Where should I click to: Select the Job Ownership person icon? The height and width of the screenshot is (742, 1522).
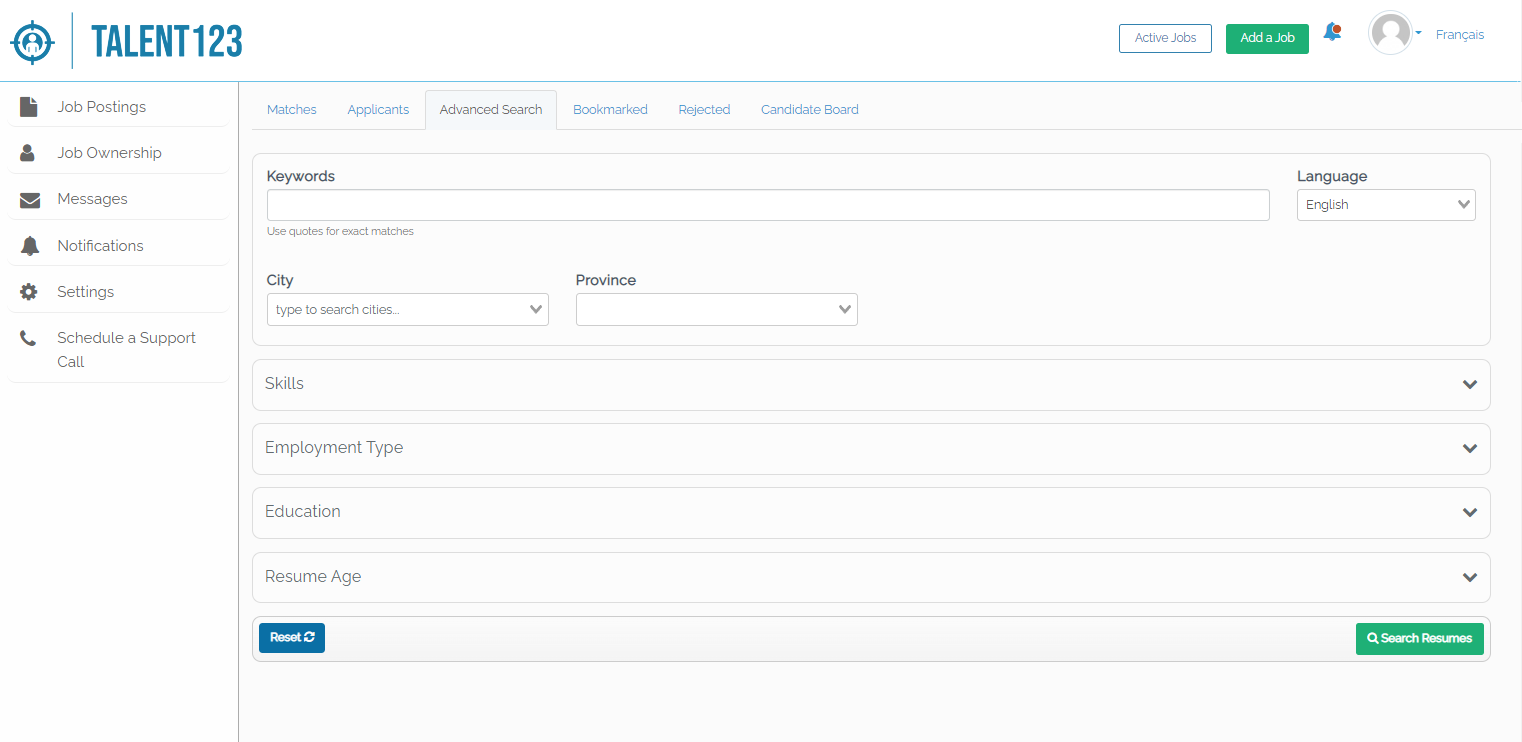(x=29, y=151)
